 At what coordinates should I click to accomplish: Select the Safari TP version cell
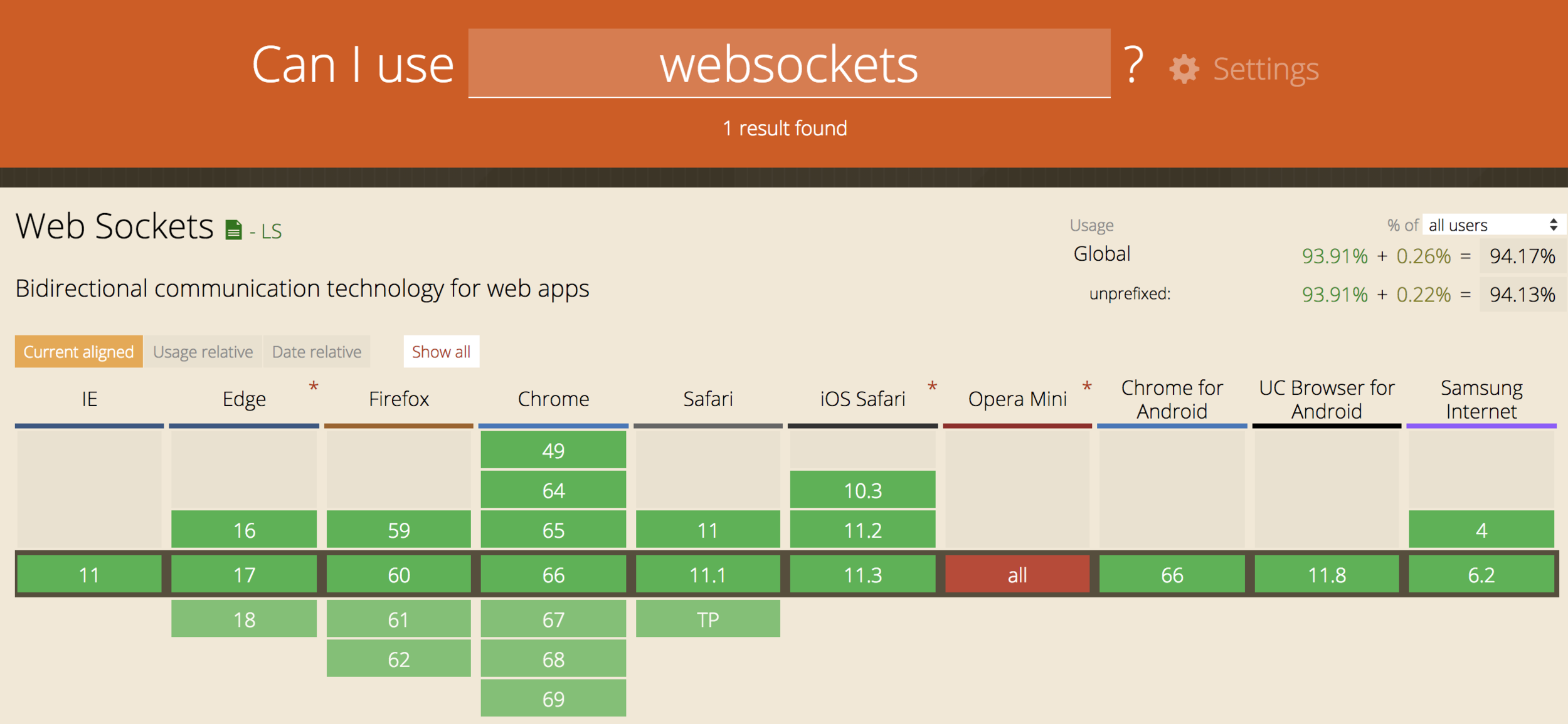[707, 619]
